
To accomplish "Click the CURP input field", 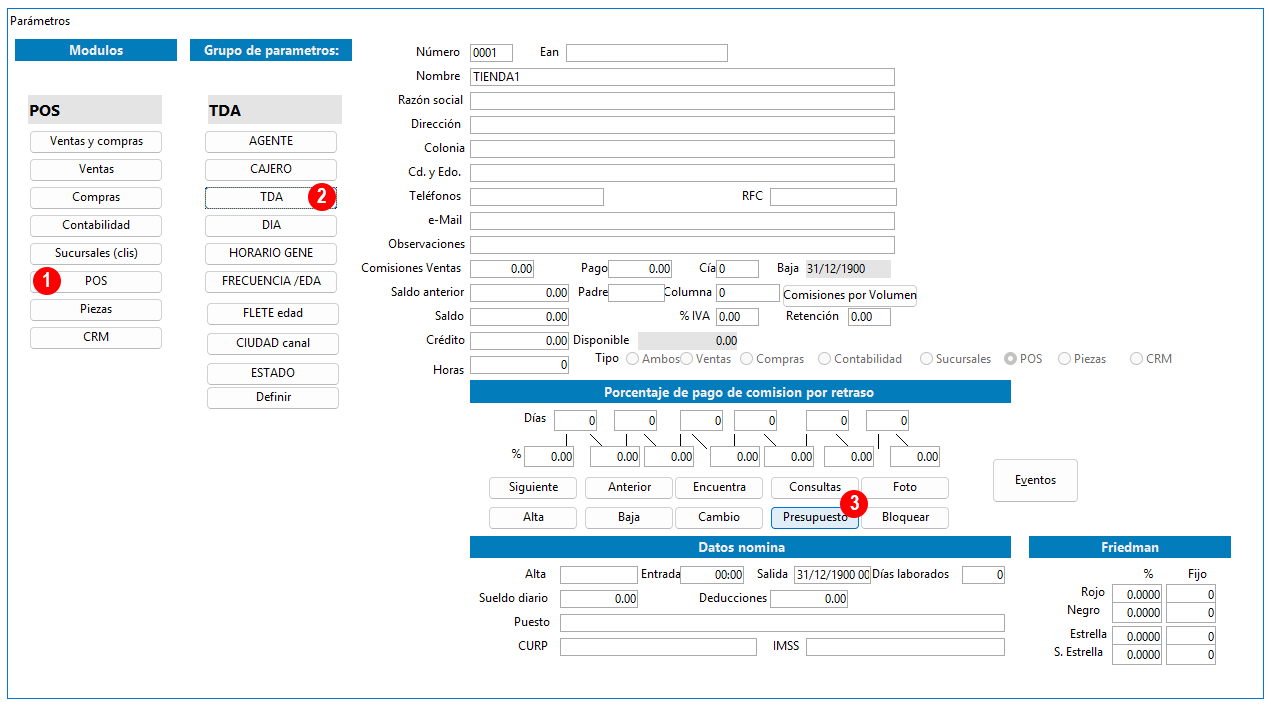I will pos(658,647).
